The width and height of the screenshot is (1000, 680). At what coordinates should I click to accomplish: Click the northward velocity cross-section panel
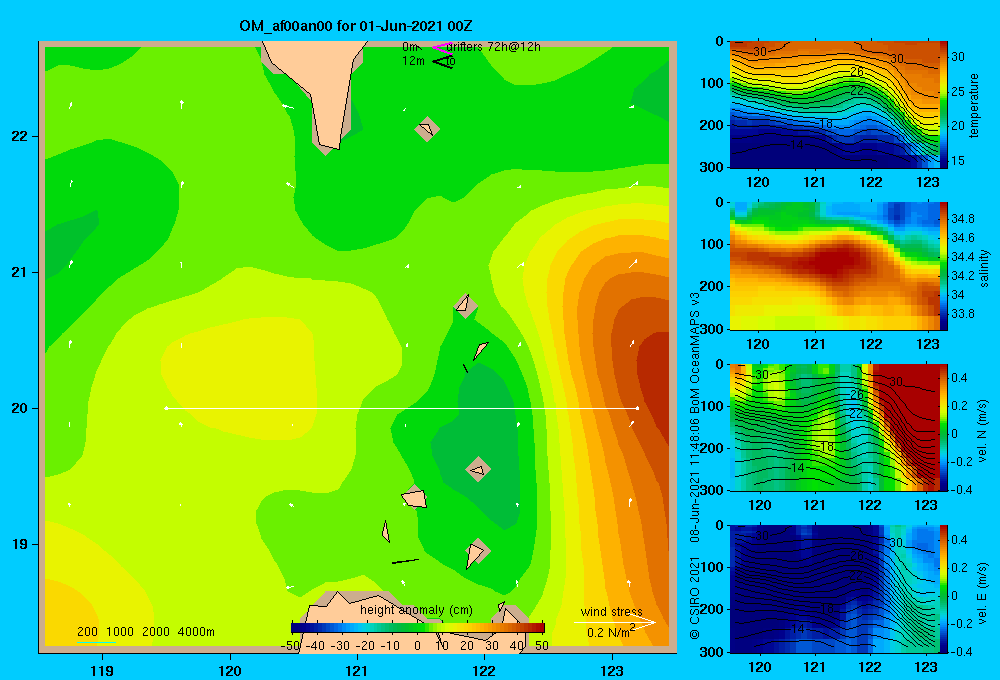(x=834, y=427)
